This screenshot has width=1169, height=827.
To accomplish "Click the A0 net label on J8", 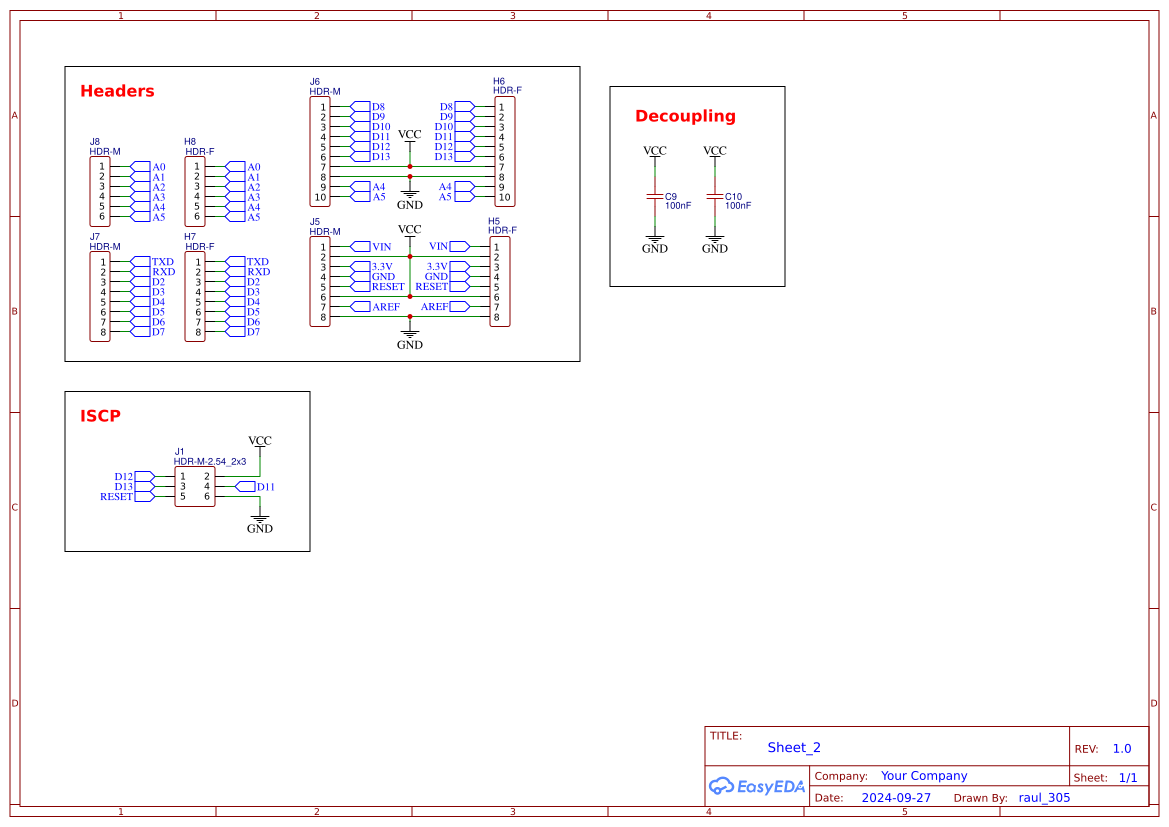I will [x=159, y=167].
